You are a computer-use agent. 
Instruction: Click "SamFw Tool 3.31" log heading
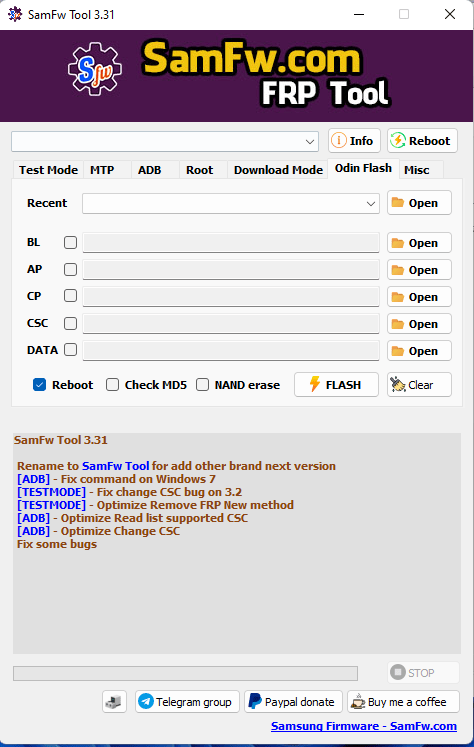click(x=61, y=440)
